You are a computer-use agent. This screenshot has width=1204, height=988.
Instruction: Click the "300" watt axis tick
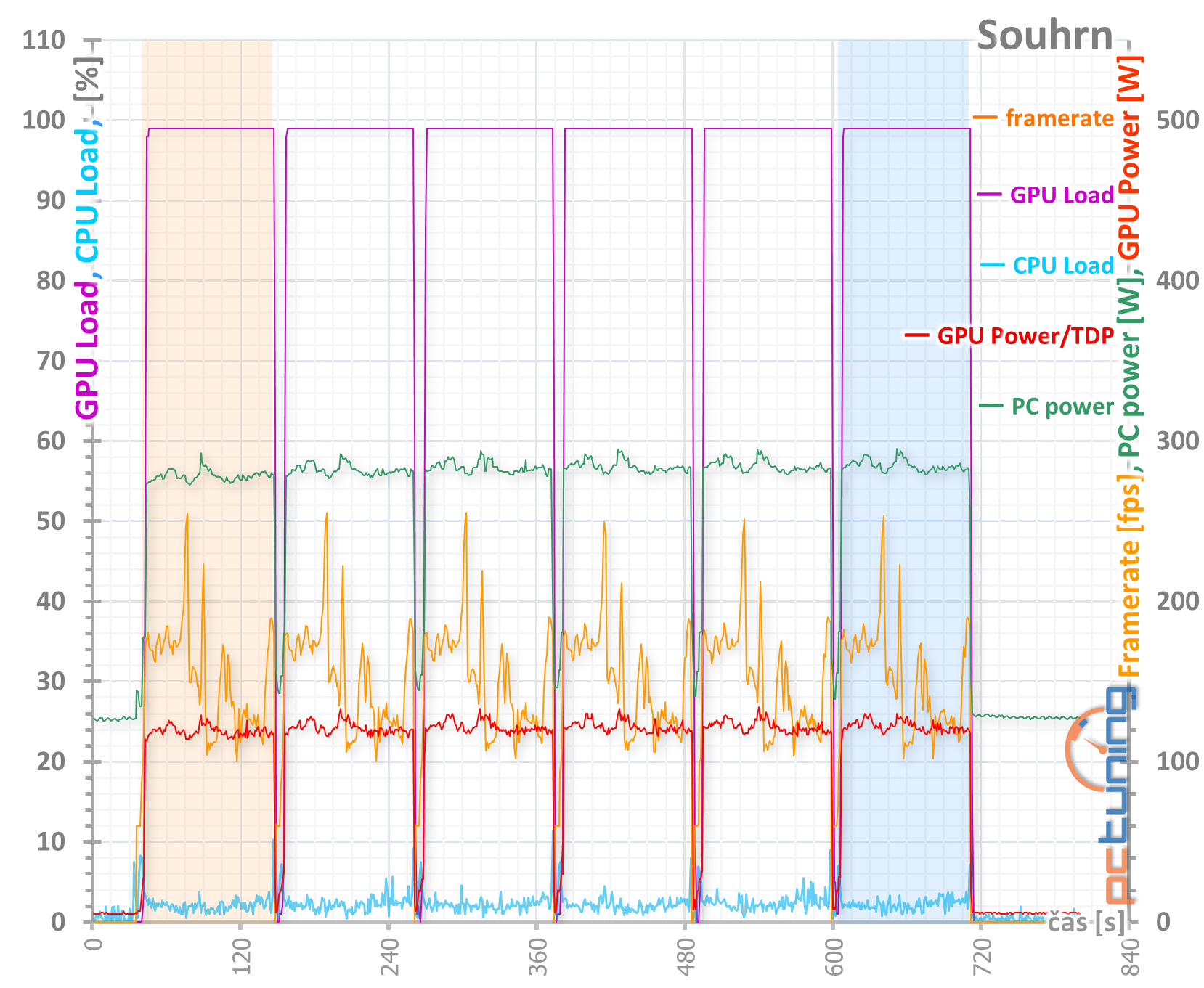(x=1177, y=441)
